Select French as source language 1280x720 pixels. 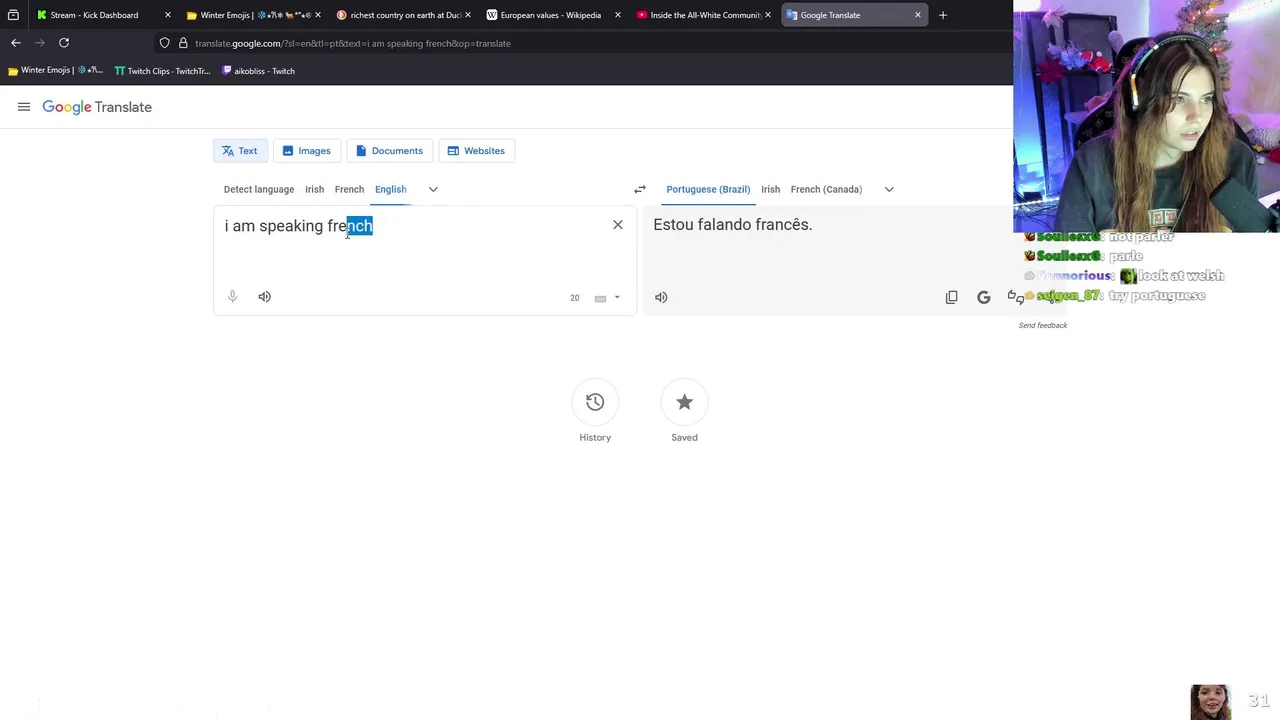point(349,189)
